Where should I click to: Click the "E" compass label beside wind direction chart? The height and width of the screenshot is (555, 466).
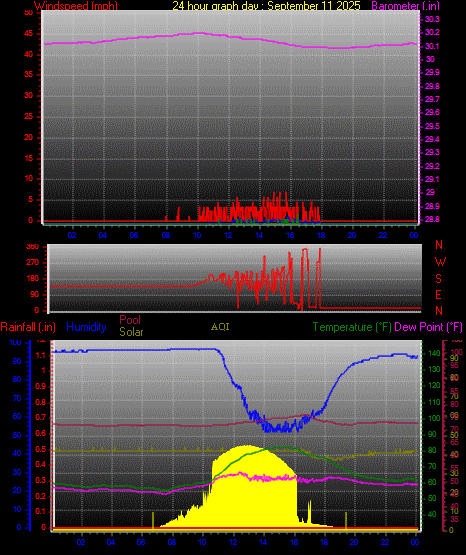tap(438, 294)
